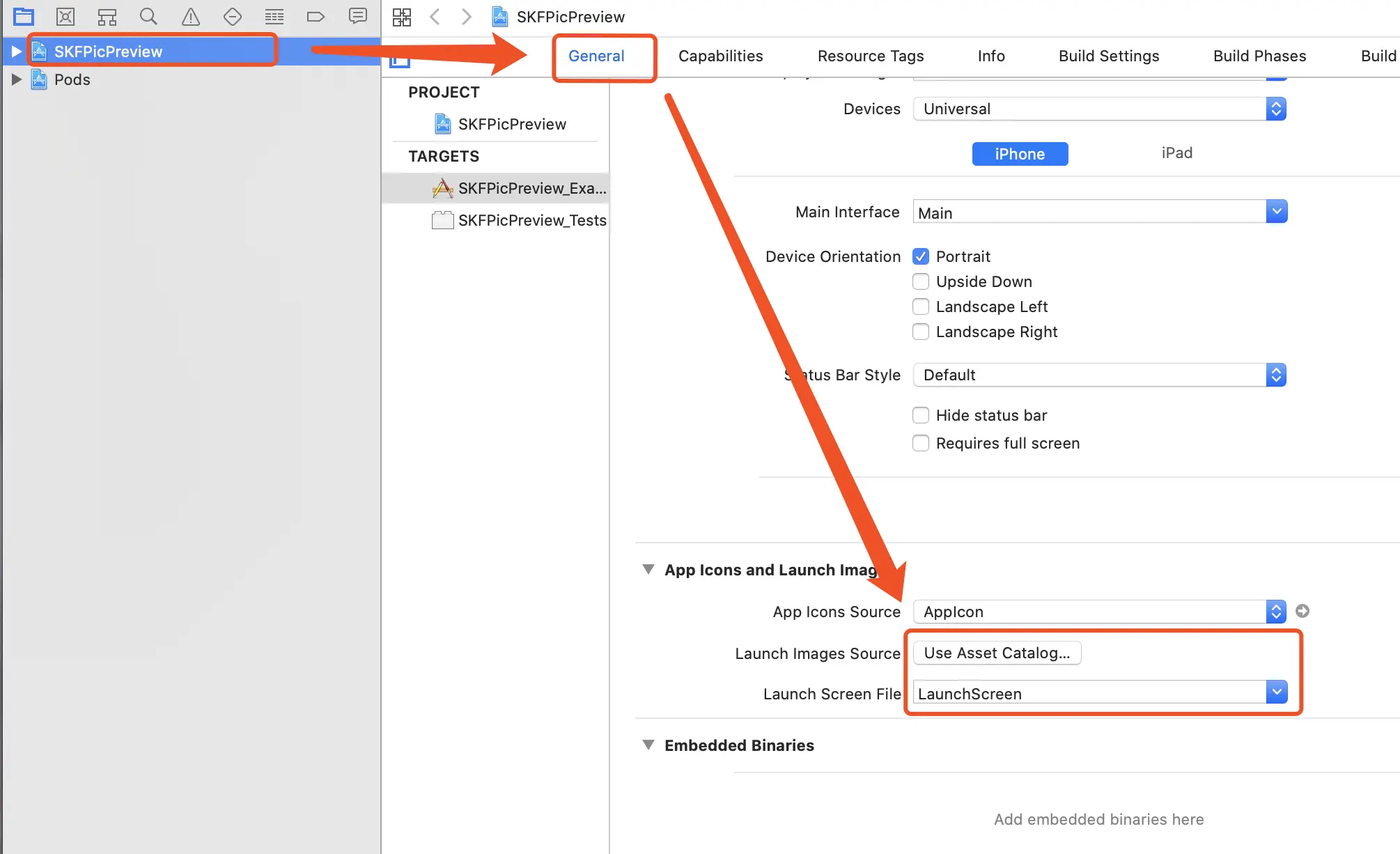Switch to the Build Settings tab
Viewport: 1400px width, 854px height.
click(1109, 56)
